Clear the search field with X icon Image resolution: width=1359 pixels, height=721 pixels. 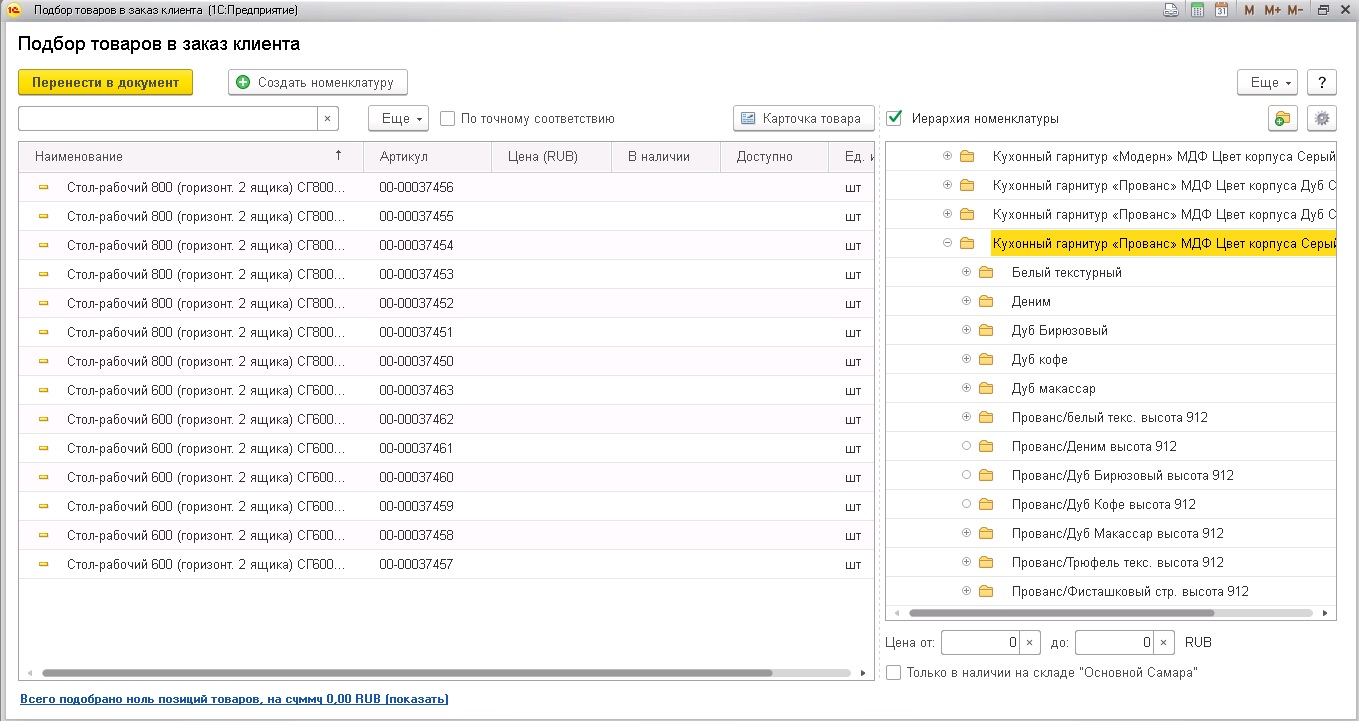tap(328, 119)
